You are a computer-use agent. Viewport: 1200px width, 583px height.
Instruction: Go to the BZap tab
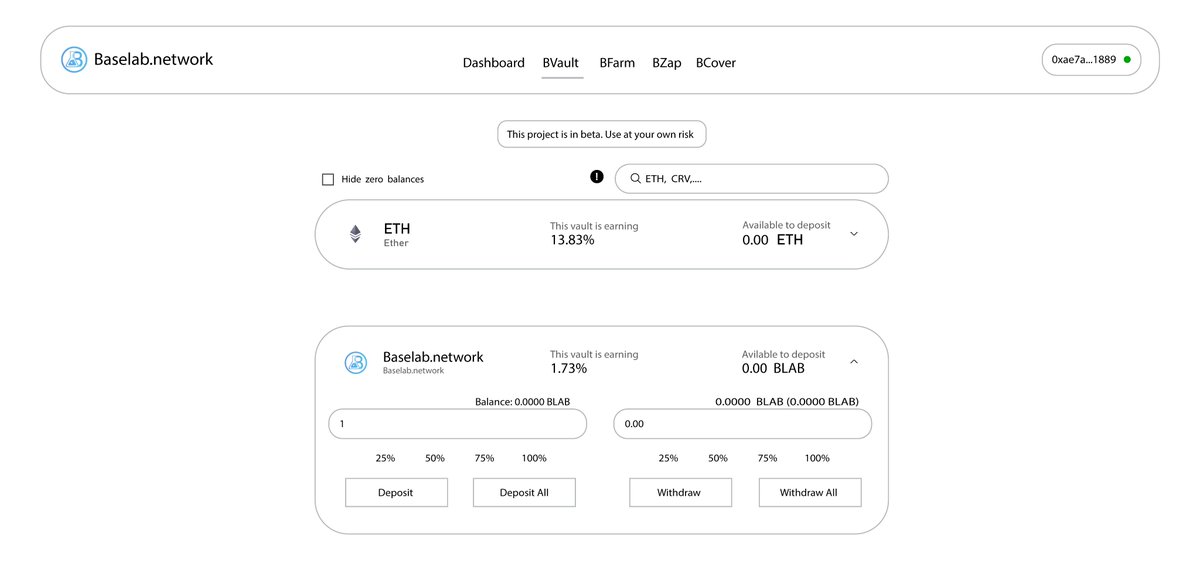click(x=667, y=63)
